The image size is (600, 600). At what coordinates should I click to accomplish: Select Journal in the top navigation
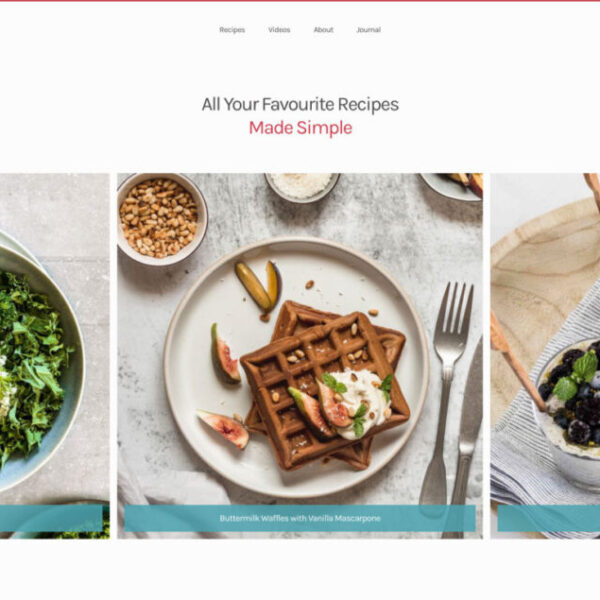click(368, 30)
